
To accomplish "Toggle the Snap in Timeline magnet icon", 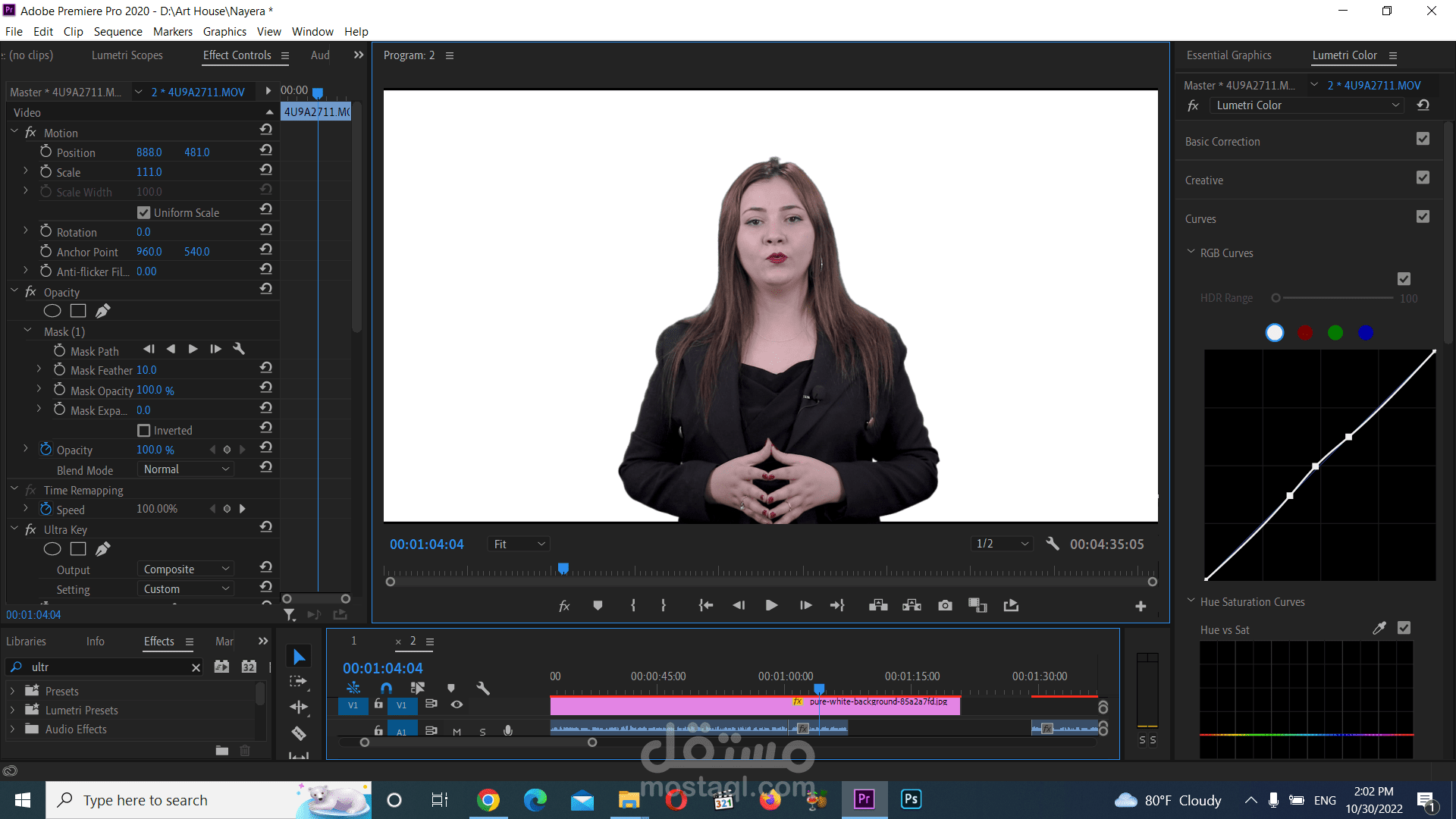I will [386, 688].
